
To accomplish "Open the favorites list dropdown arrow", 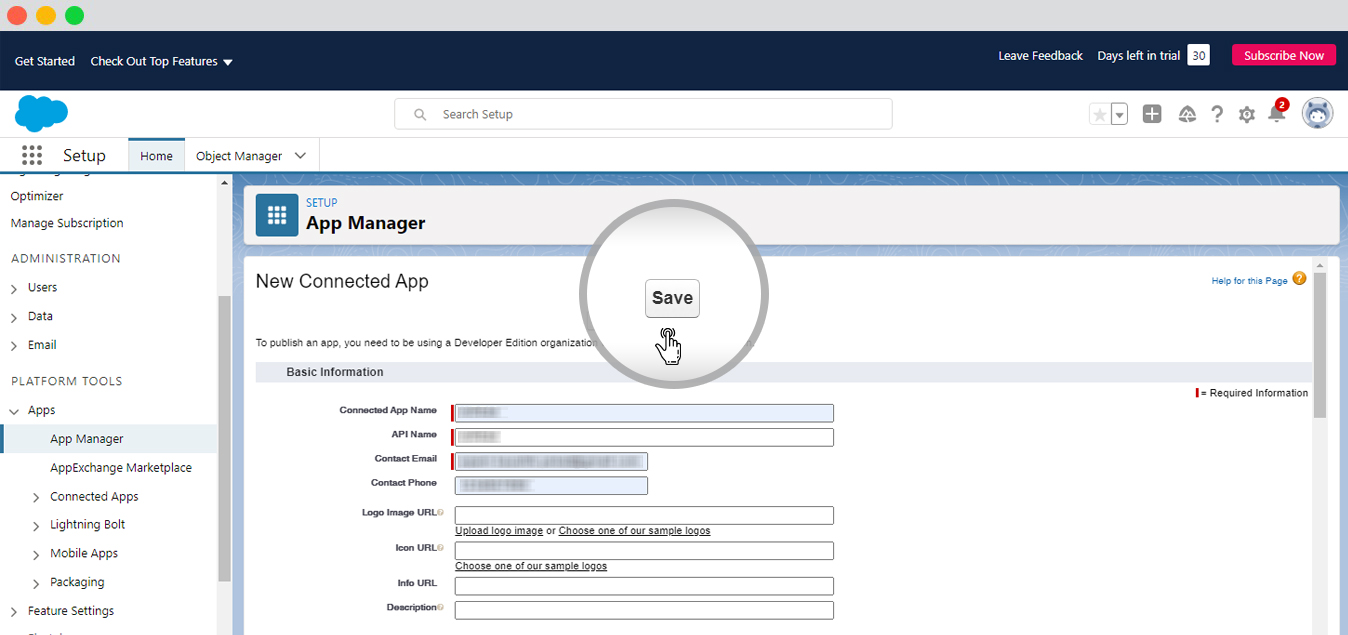I will 1120,115.
